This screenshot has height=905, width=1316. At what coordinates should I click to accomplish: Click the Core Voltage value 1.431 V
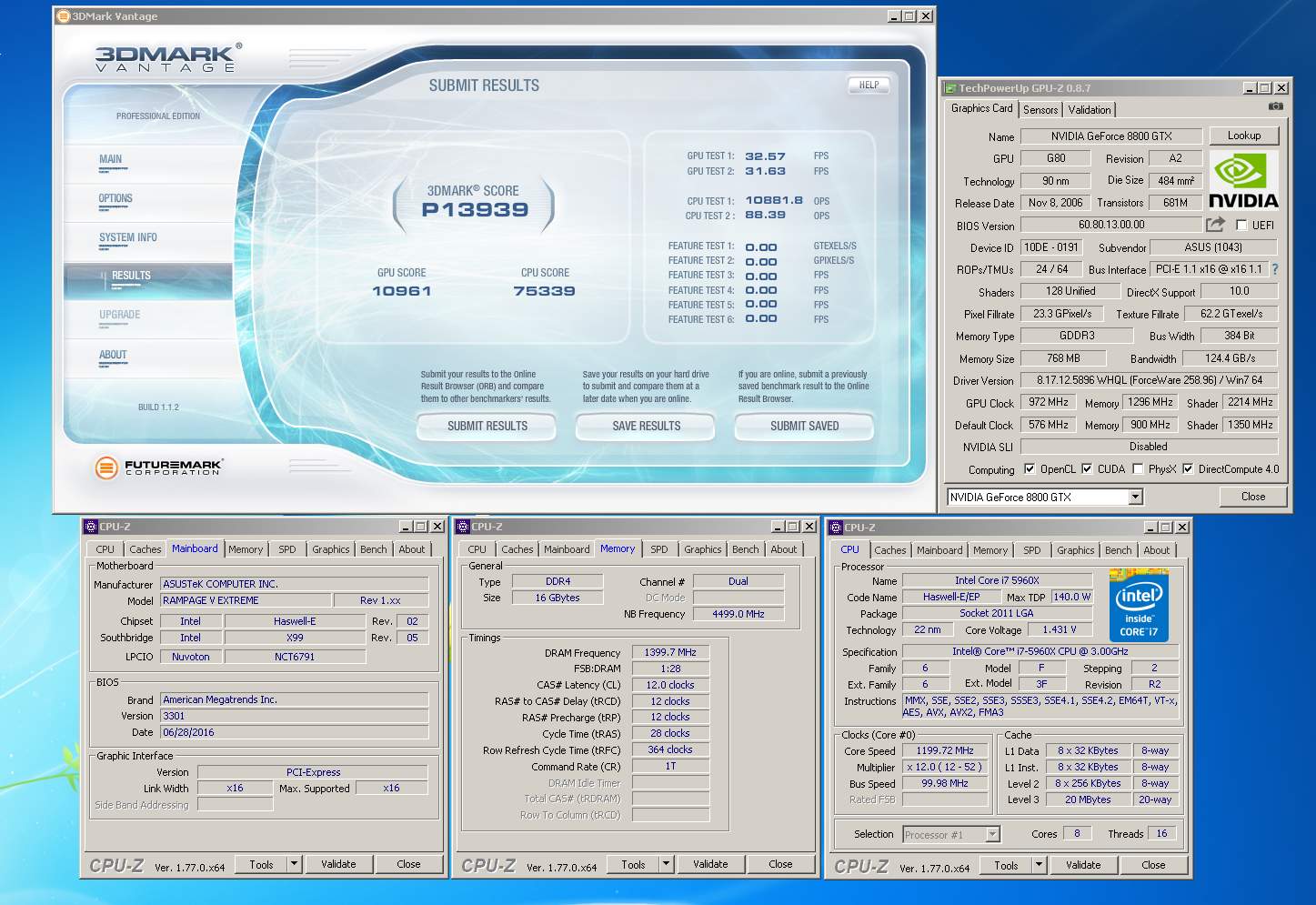(x=1059, y=629)
